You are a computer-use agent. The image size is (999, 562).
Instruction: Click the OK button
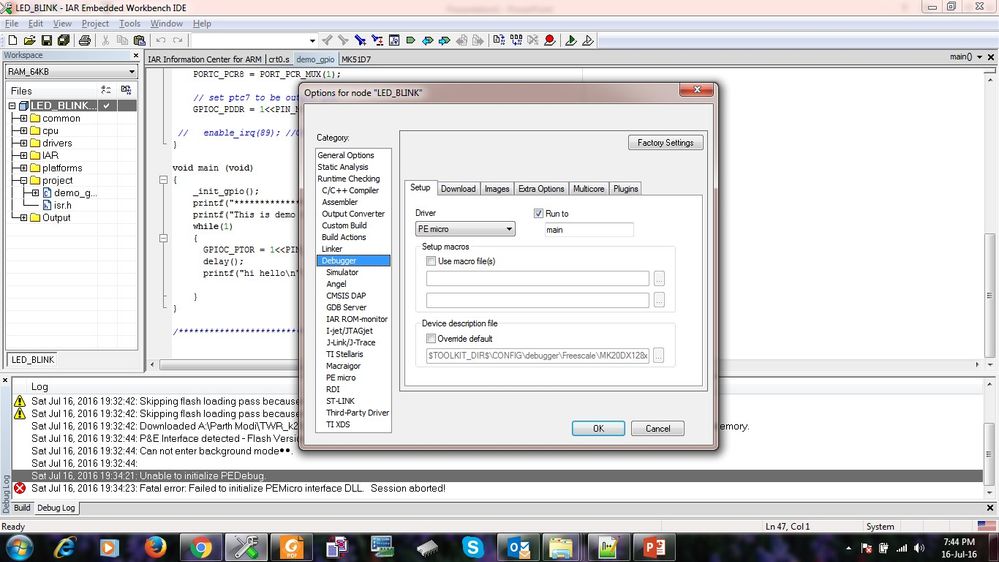pos(598,429)
